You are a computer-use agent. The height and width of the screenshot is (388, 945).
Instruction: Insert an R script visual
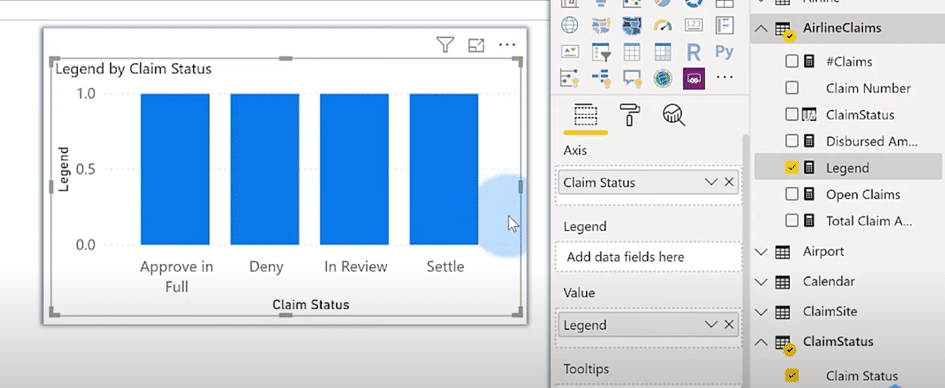click(x=694, y=52)
